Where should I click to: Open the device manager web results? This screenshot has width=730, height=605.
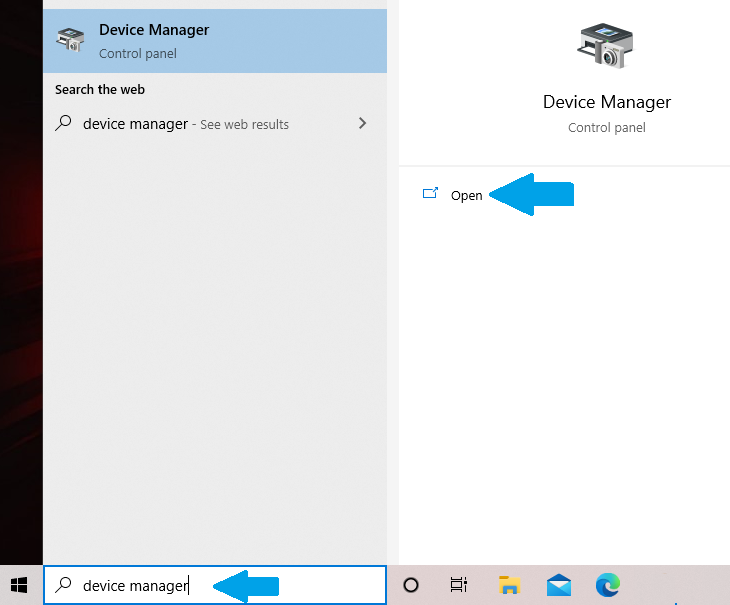[x=215, y=124]
